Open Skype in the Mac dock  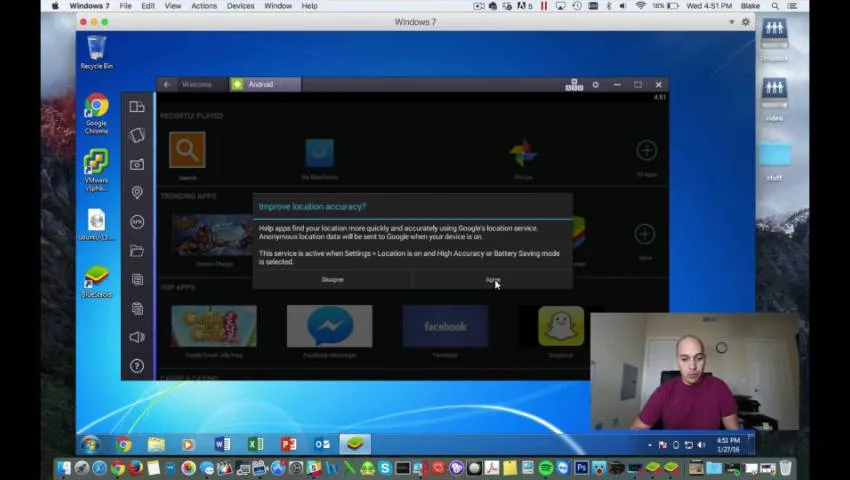tap(385, 468)
